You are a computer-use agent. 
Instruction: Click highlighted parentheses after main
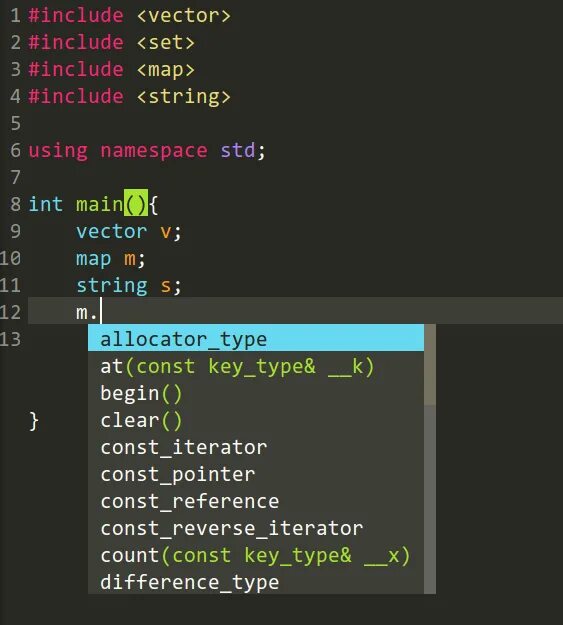tap(136, 203)
